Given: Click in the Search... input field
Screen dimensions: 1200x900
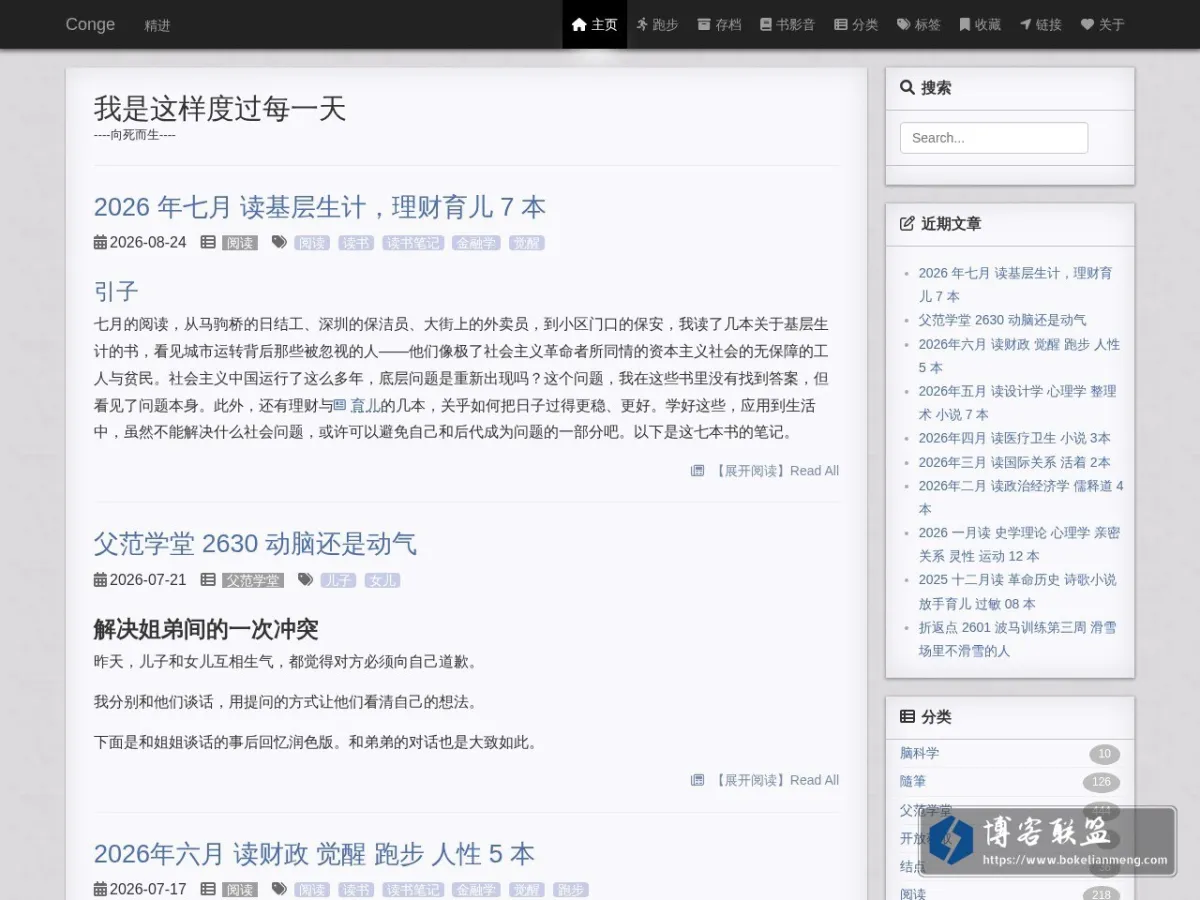Looking at the screenshot, I should click(994, 138).
